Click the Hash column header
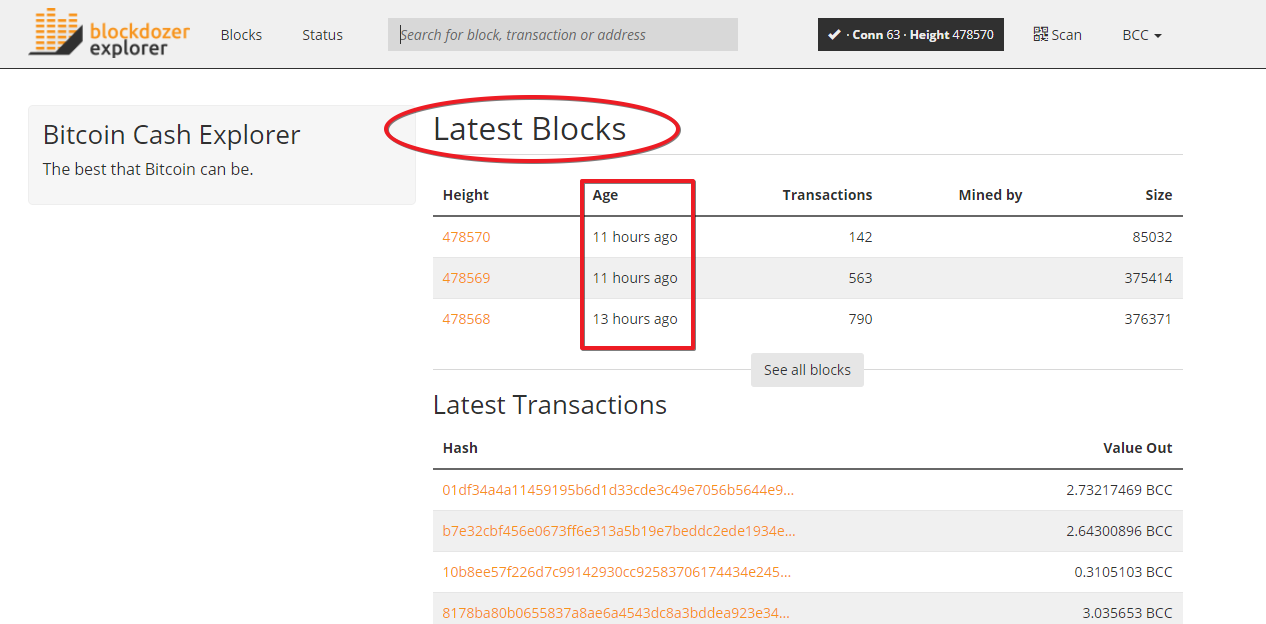The height and width of the screenshot is (624, 1266). pyautogui.click(x=460, y=448)
